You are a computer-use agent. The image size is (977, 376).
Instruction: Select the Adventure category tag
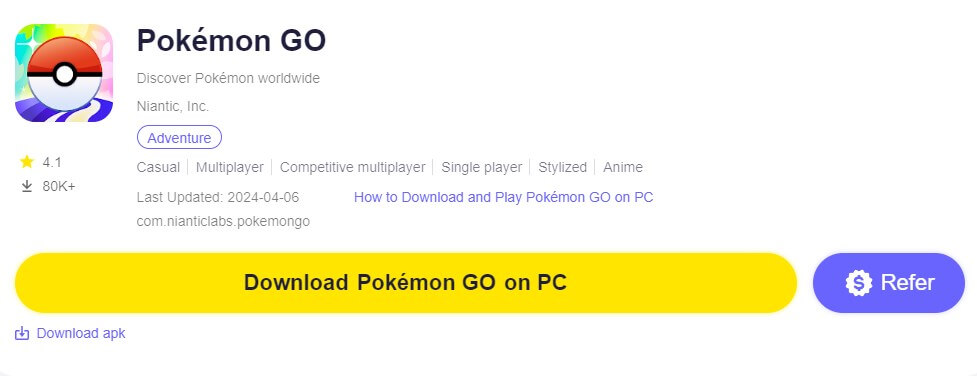pos(179,138)
